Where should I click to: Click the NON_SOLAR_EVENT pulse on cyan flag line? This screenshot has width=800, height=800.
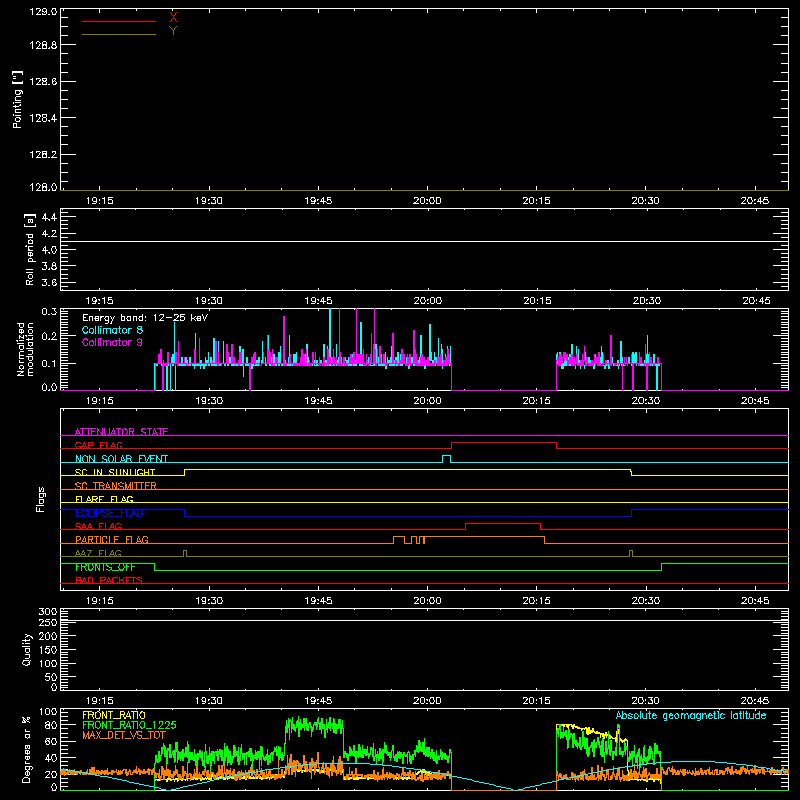(446, 459)
